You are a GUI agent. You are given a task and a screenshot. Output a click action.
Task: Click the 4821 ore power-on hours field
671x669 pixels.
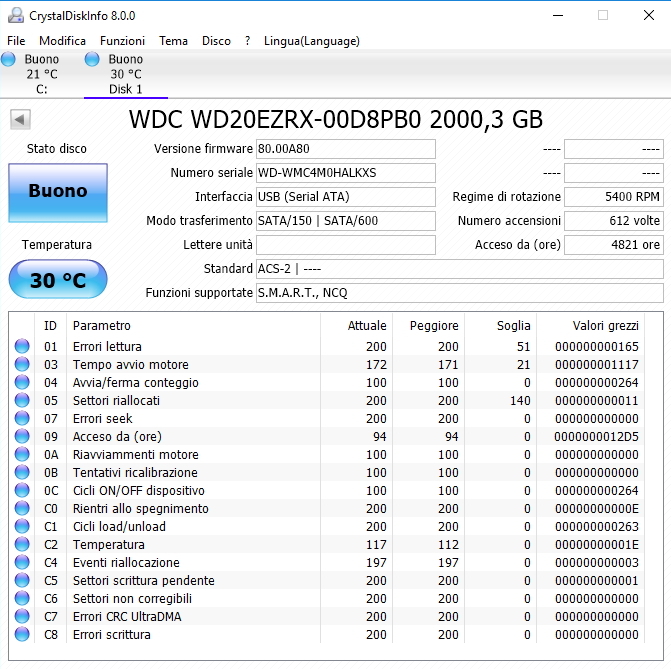click(614, 245)
